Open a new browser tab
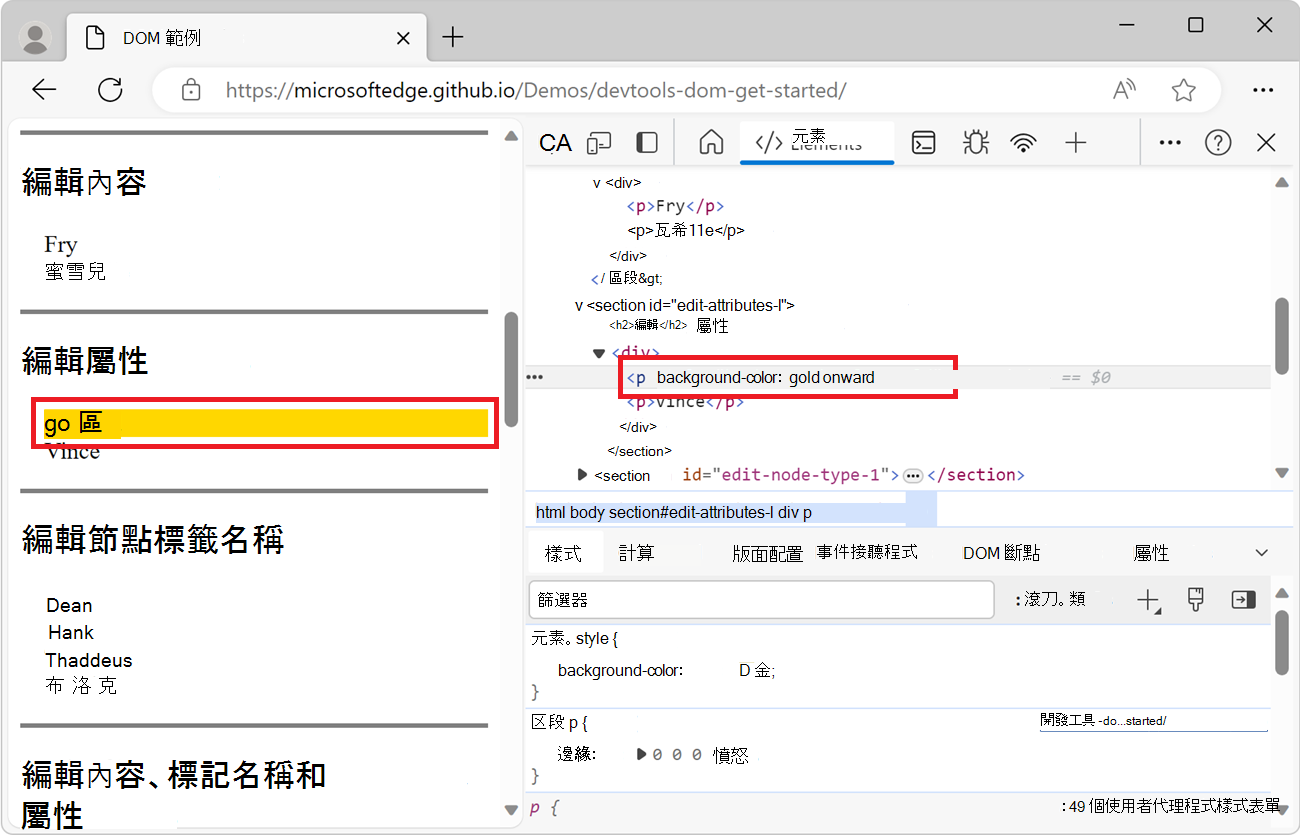Screen dimensions: 1300x835 pos(453,38)
